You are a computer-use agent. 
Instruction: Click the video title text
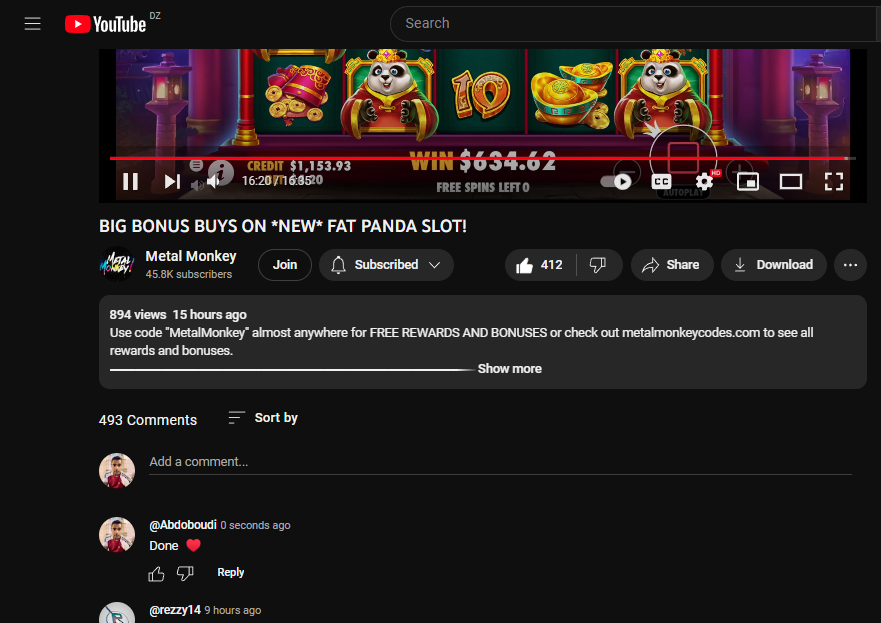pyautogui.click(x=283, y=226)
